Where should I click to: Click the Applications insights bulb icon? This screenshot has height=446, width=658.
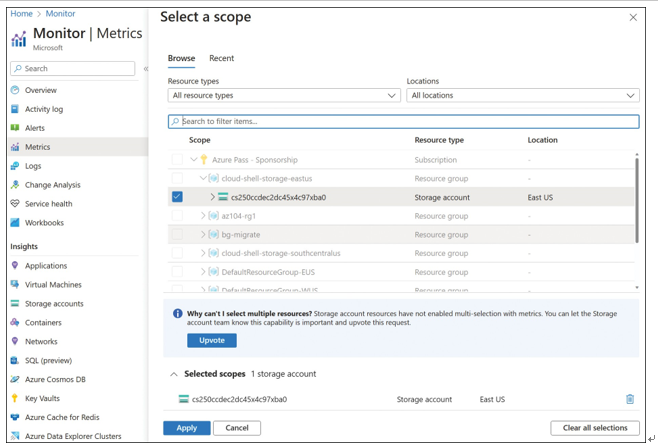tap(15, 266)
